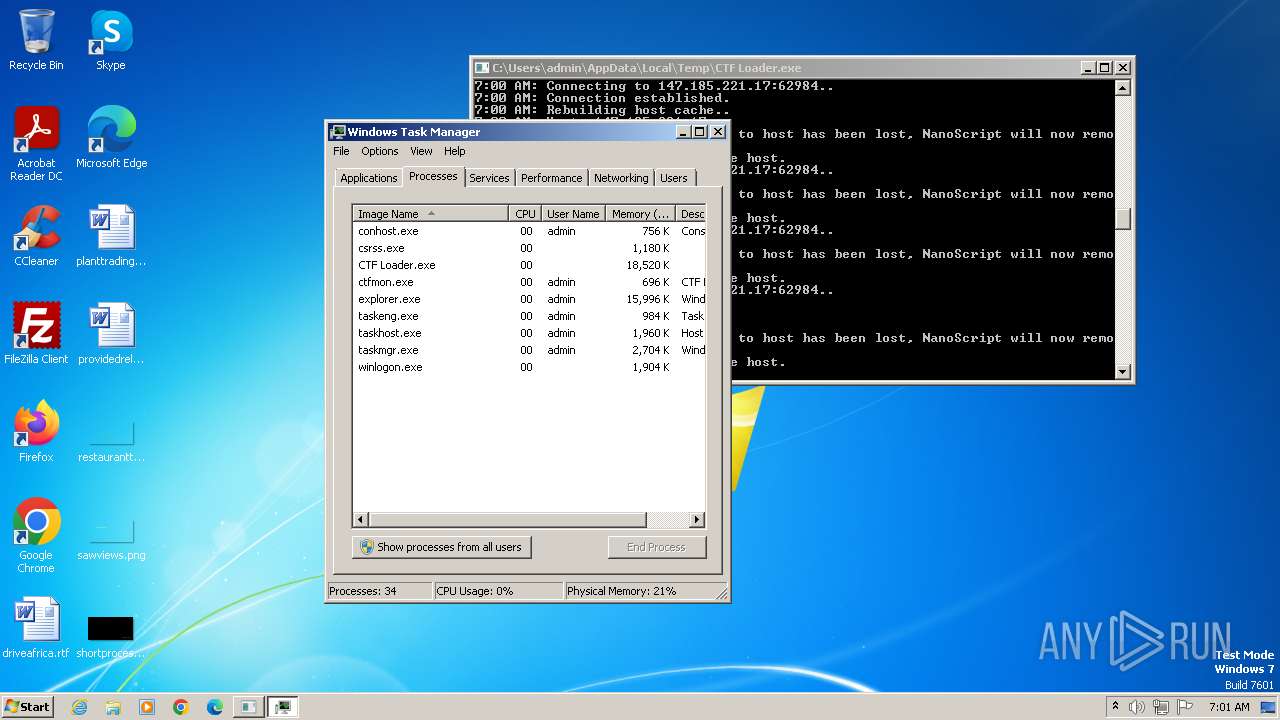1280x720 pixels.
Task: Click the End Process button
Action: [656, 547]
